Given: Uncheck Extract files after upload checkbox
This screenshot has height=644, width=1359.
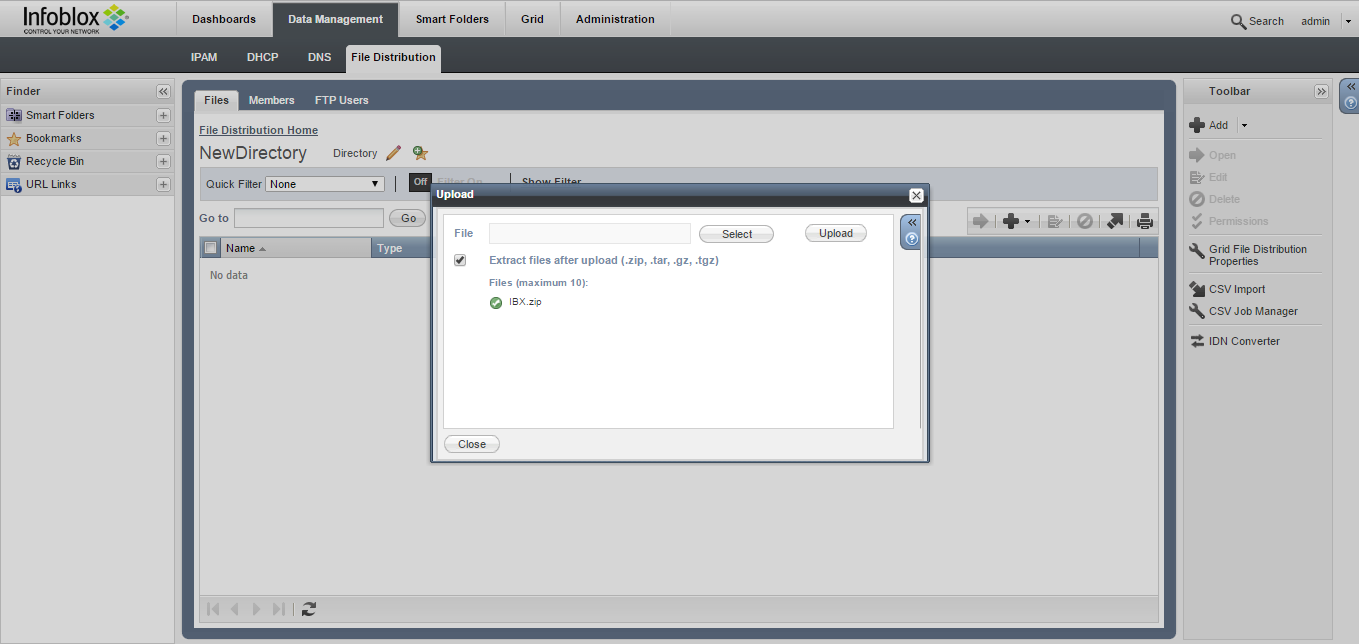Looking at the screenshot, I should pyautogui.click(x=460, y=260).
